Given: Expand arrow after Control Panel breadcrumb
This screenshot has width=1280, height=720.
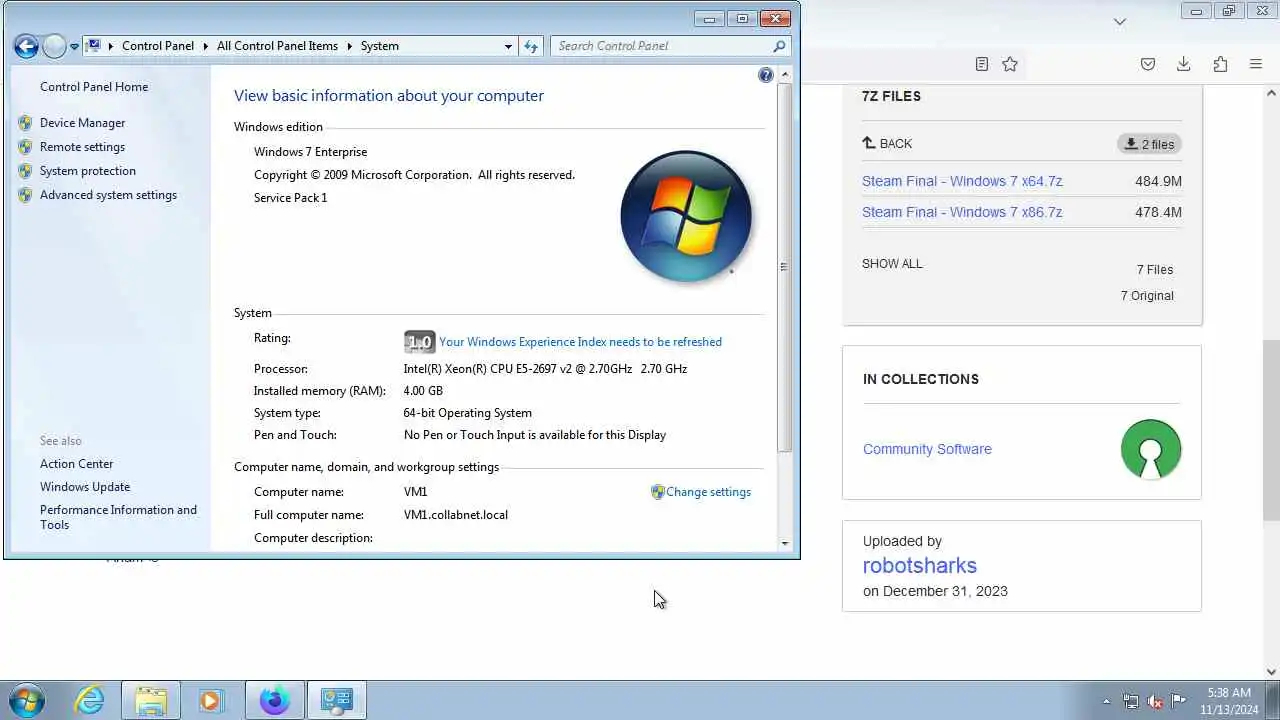Looking at the screenshot, I should click(x=205, y=46).
